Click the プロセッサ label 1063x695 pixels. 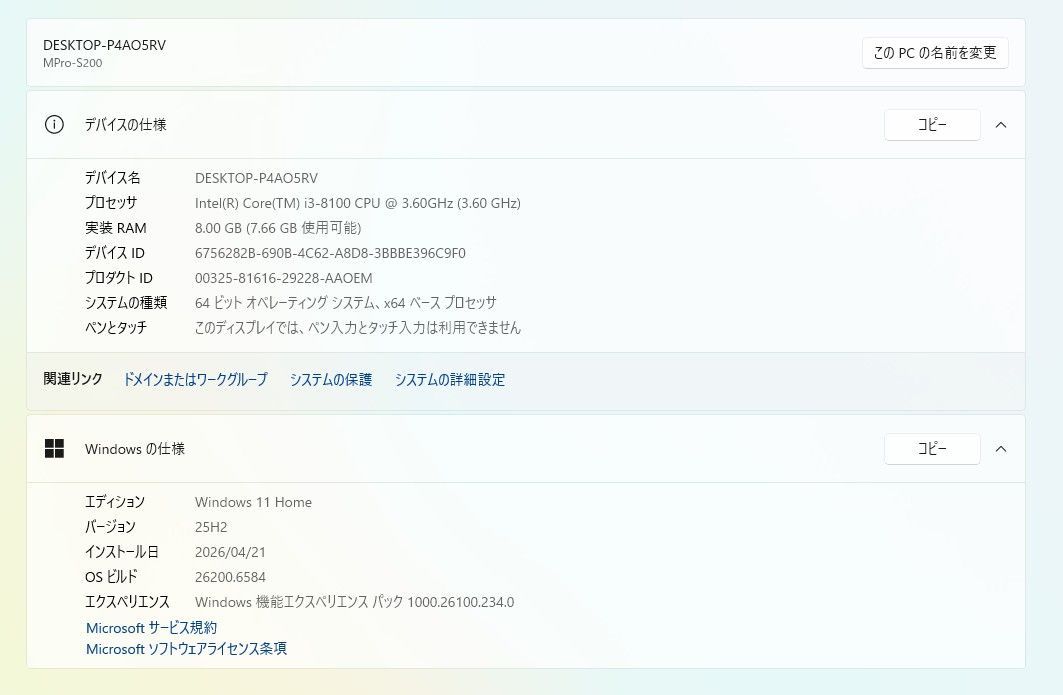point(111,203)
